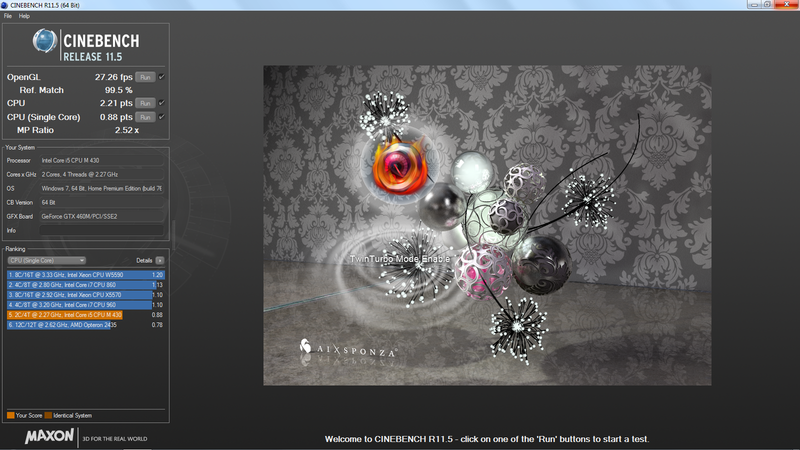Select the Intel Core i5 CPU M 430 ranking row

pos(86,315)
